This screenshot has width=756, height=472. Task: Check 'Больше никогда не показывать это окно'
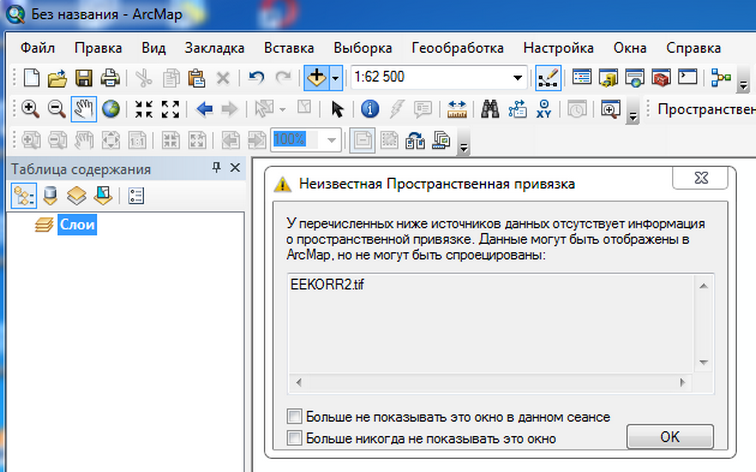[294, 437]
